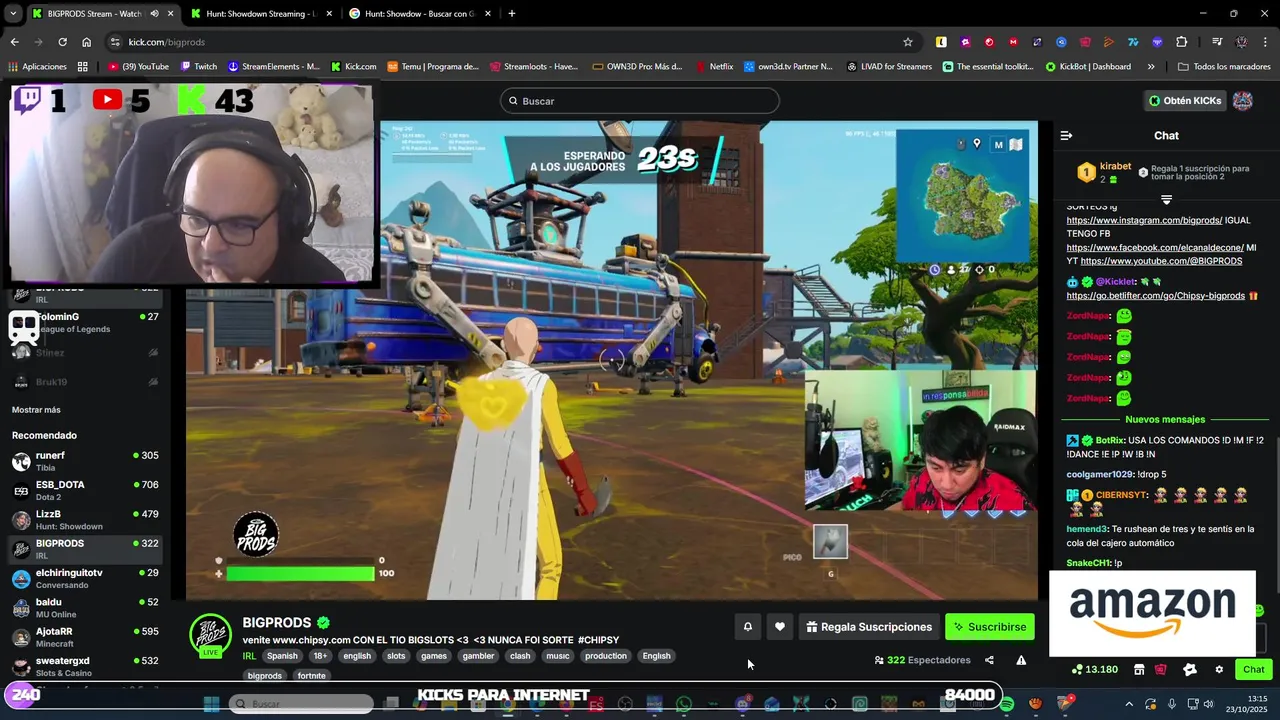
Task: Open the channel shop icon below chat
Action: point(1138,669)
